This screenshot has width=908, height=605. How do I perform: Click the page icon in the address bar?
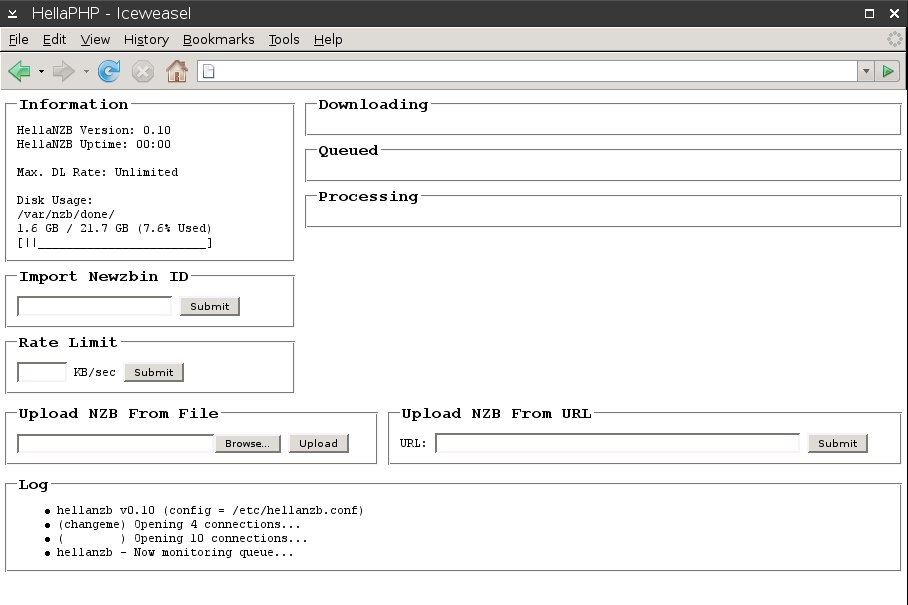tap(208, 71)
